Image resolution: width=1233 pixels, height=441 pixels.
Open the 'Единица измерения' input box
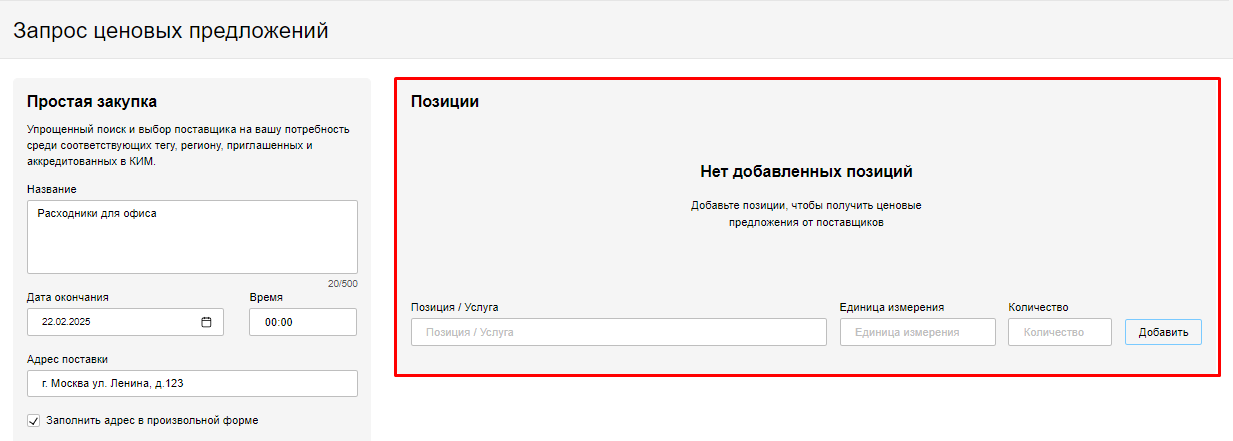click(x=917, y=332)
